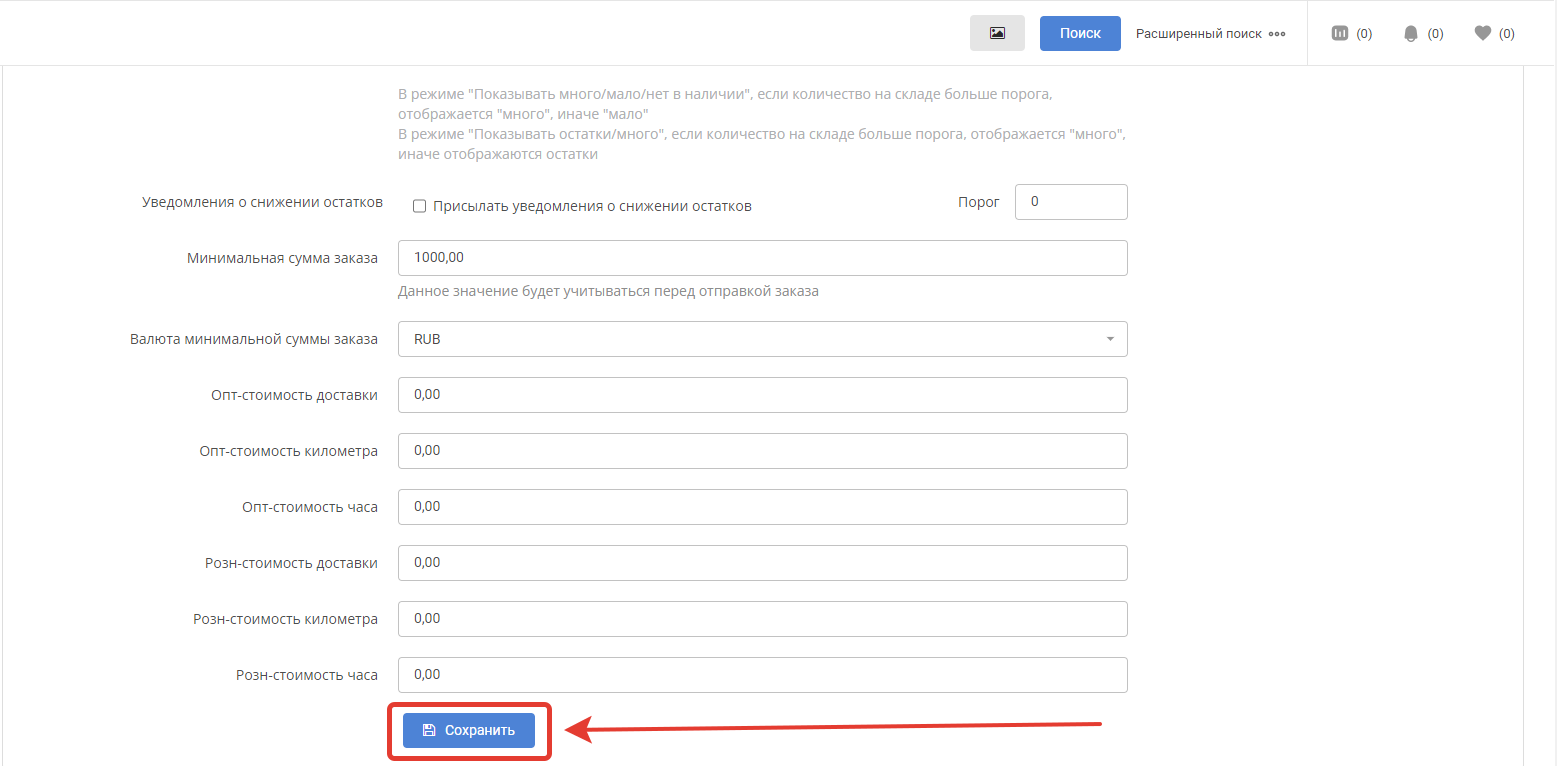Select the 'Опт-стоимость километра' input field

coord(762,451)
